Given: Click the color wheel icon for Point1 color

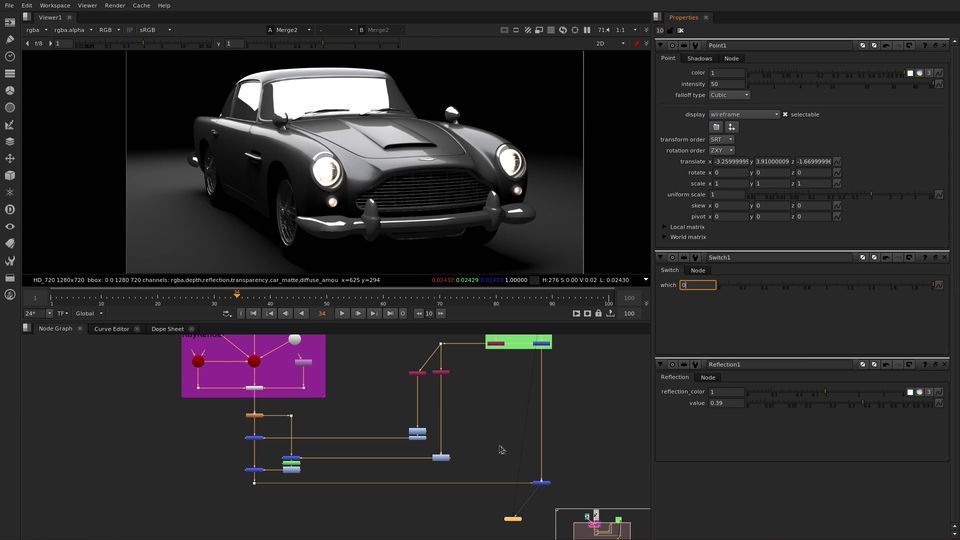Looking at the screenshot, I should [x=919, y=73].
